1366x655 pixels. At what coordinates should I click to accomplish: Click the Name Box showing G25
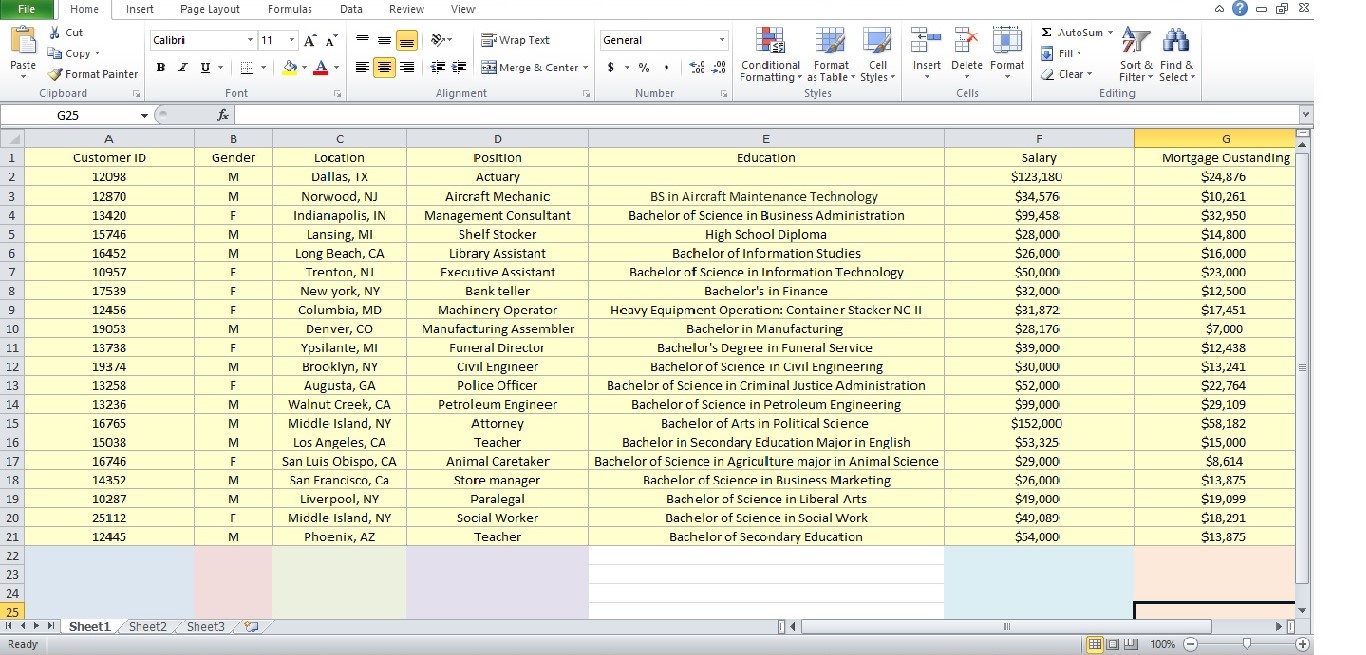(68, 115)
